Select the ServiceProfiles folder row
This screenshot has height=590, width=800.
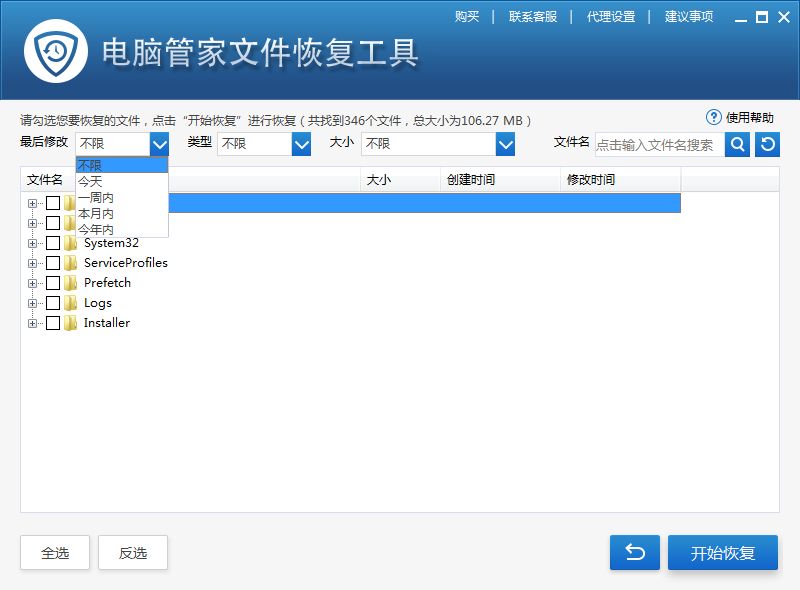pyautogui.click(x=126, y=263)
